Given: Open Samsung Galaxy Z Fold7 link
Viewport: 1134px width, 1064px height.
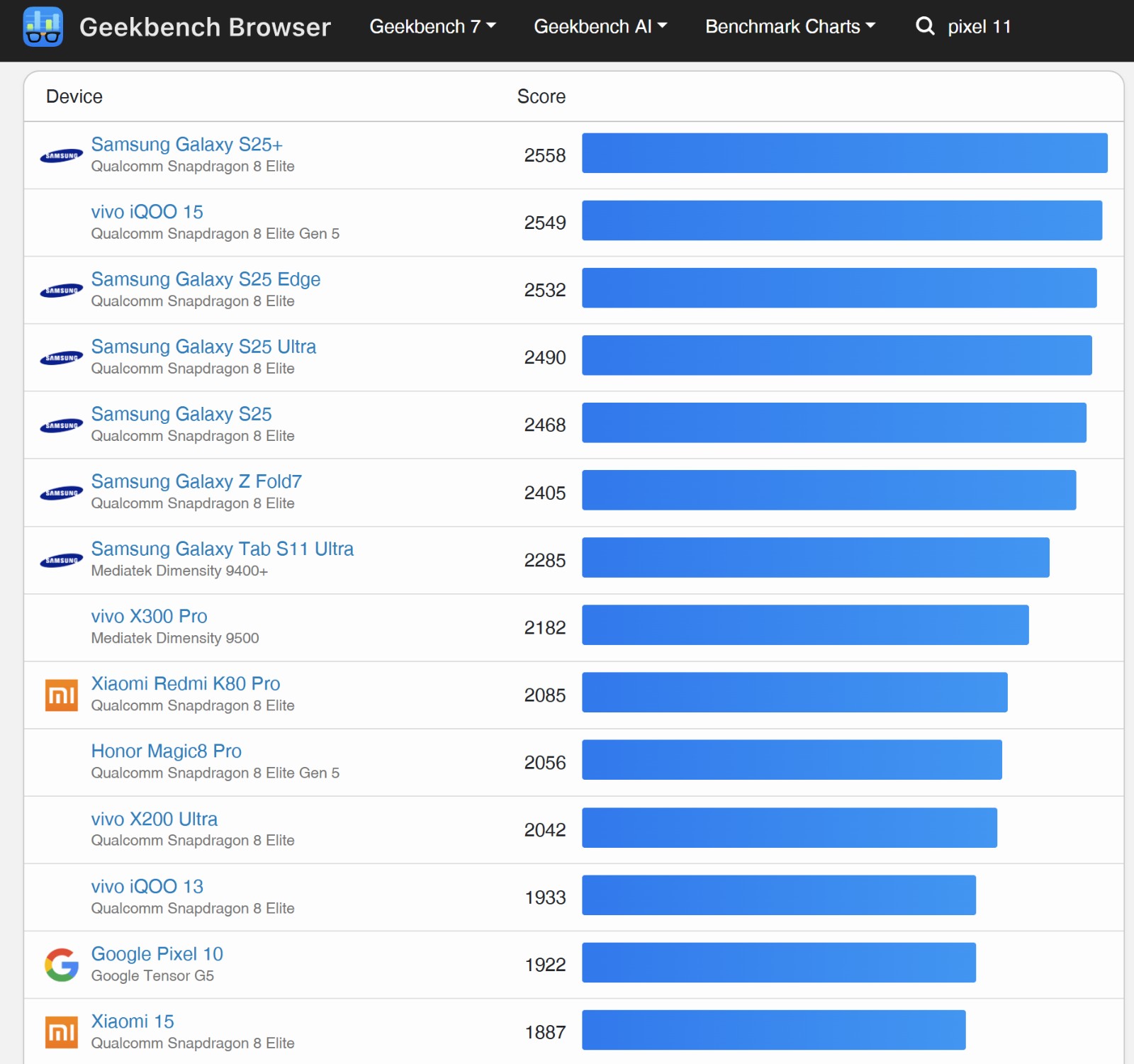Looking at the screenshot, I should pos(196,481).
